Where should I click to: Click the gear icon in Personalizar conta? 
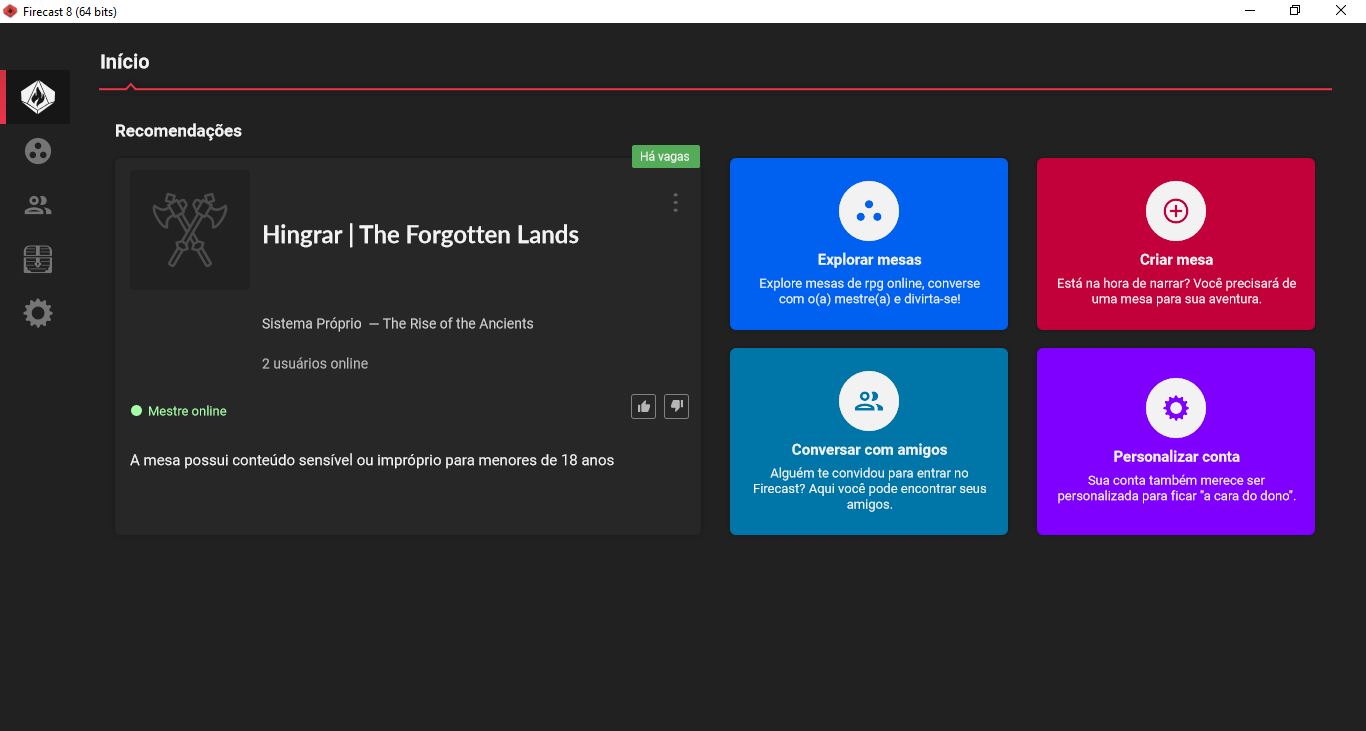coord(1176,408)
